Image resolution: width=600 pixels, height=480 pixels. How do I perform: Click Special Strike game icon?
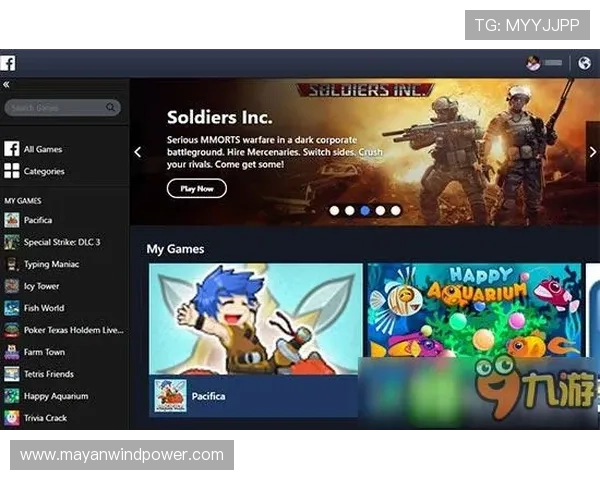[12, 242]
